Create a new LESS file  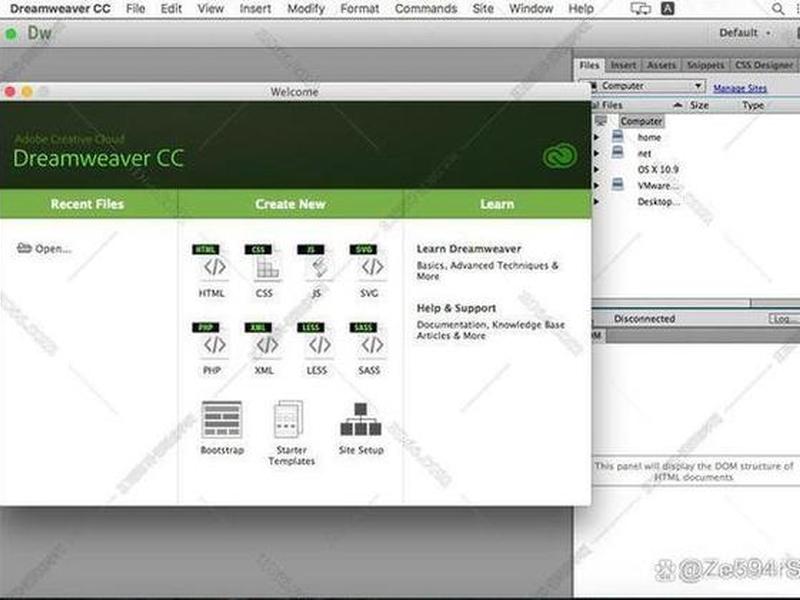click(316, 349)
